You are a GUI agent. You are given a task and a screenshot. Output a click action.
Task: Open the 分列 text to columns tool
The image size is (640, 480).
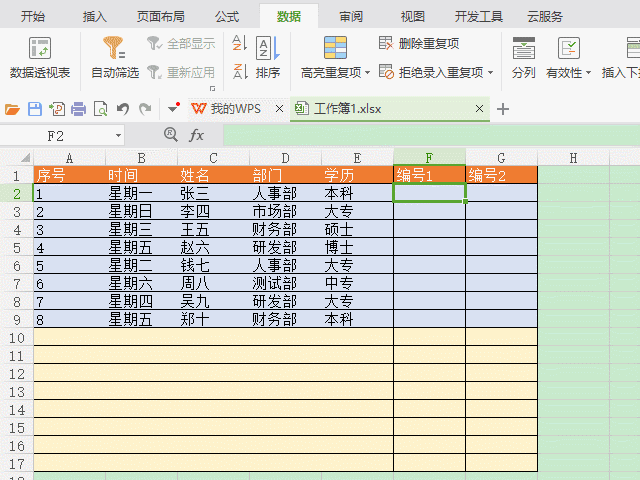pos(523,58)
